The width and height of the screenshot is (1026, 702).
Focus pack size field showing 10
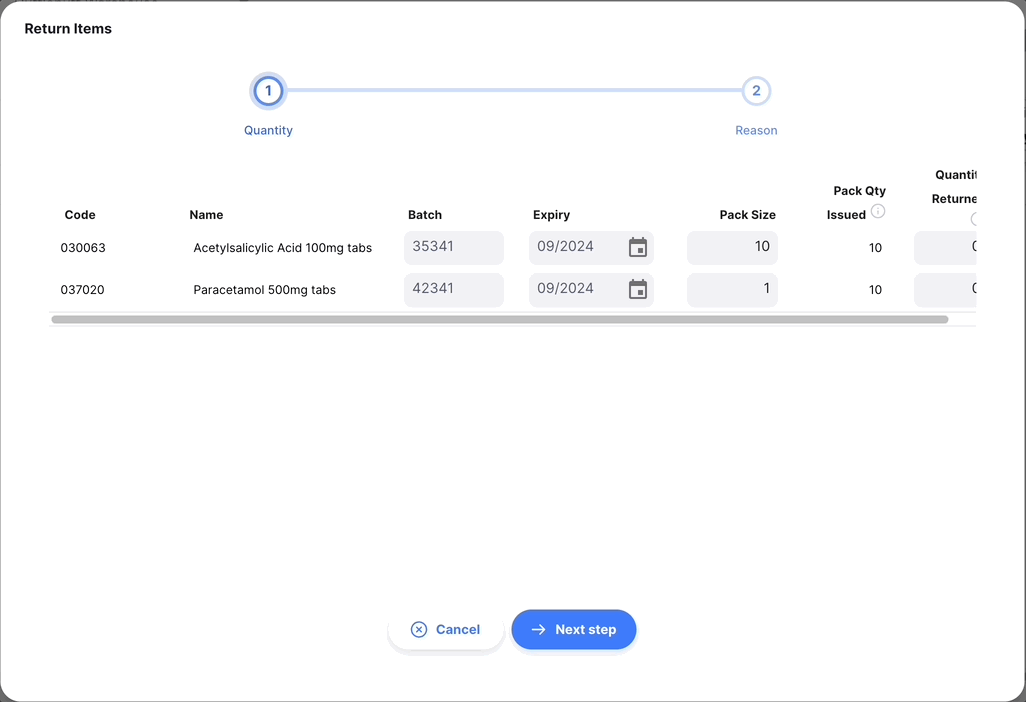point(732,247)
